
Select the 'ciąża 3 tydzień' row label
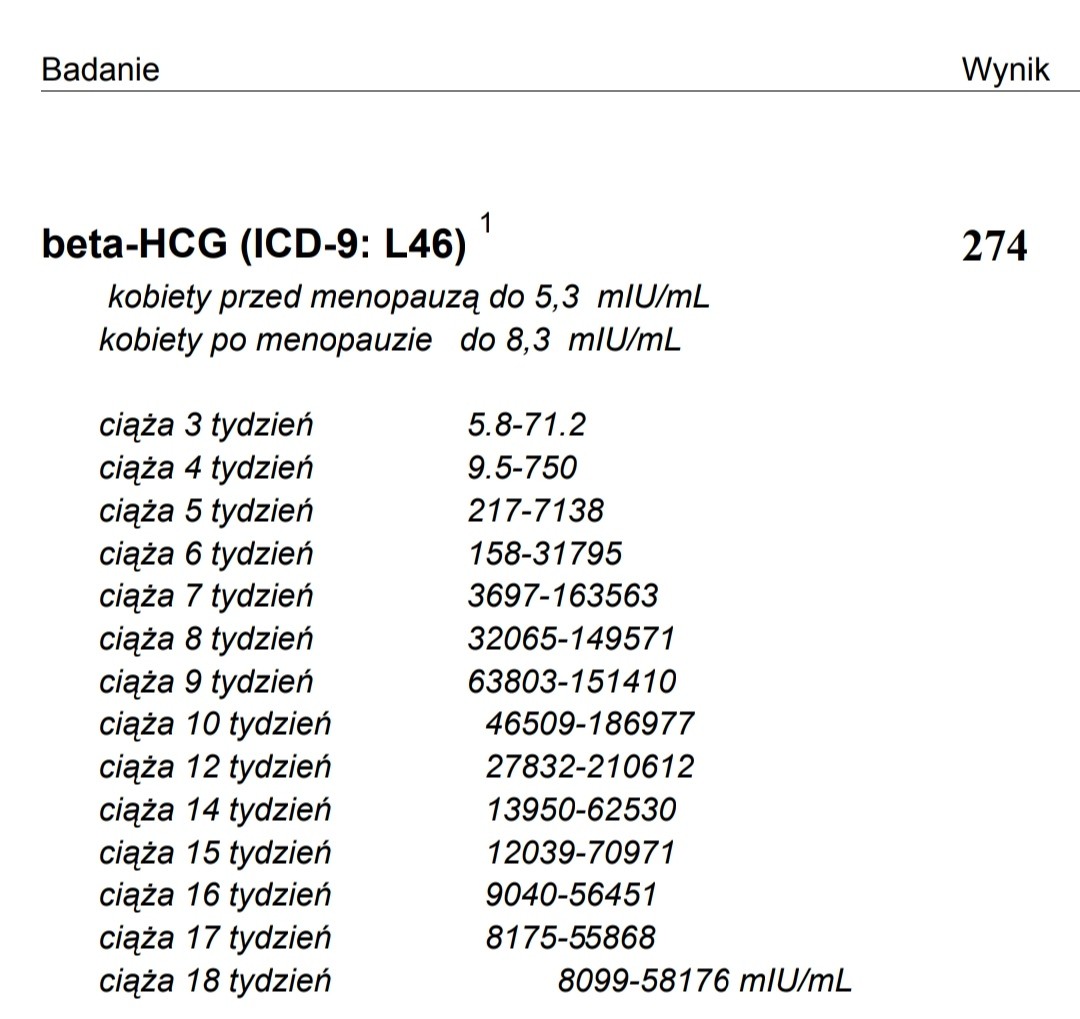206,425
